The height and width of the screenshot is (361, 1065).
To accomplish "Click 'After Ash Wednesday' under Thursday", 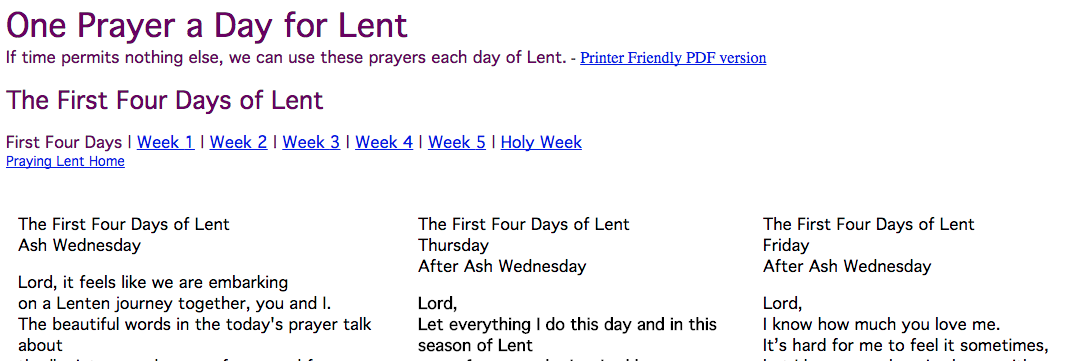I will [502, 267].
